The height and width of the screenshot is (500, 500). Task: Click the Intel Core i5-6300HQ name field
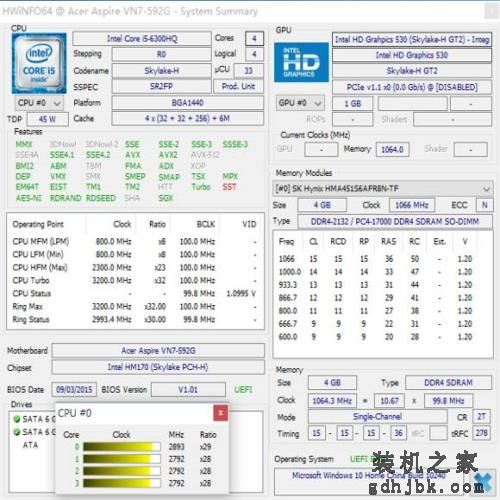pyautogui.click(x=142, y=39)
